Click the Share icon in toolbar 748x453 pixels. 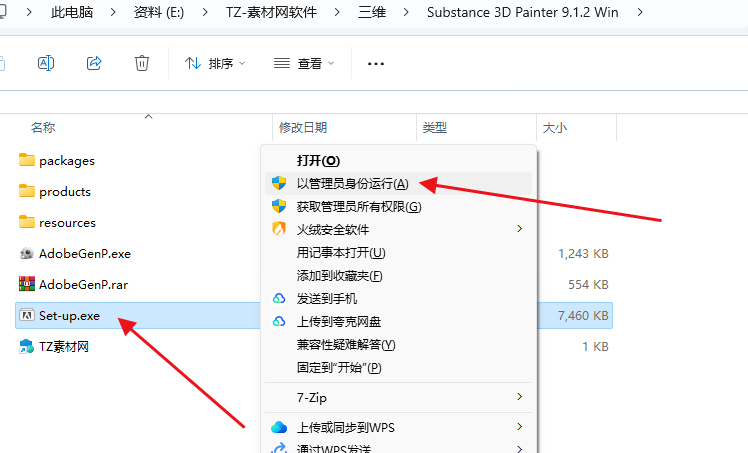pyautogui.click(x=94, y=63)
